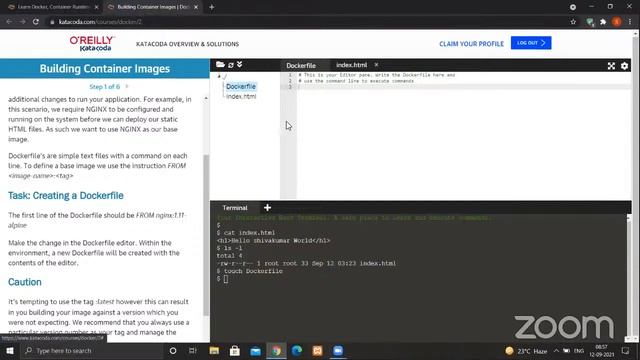
Task: Collapse the root folder in file tree
Action: [x=219, y=76]
